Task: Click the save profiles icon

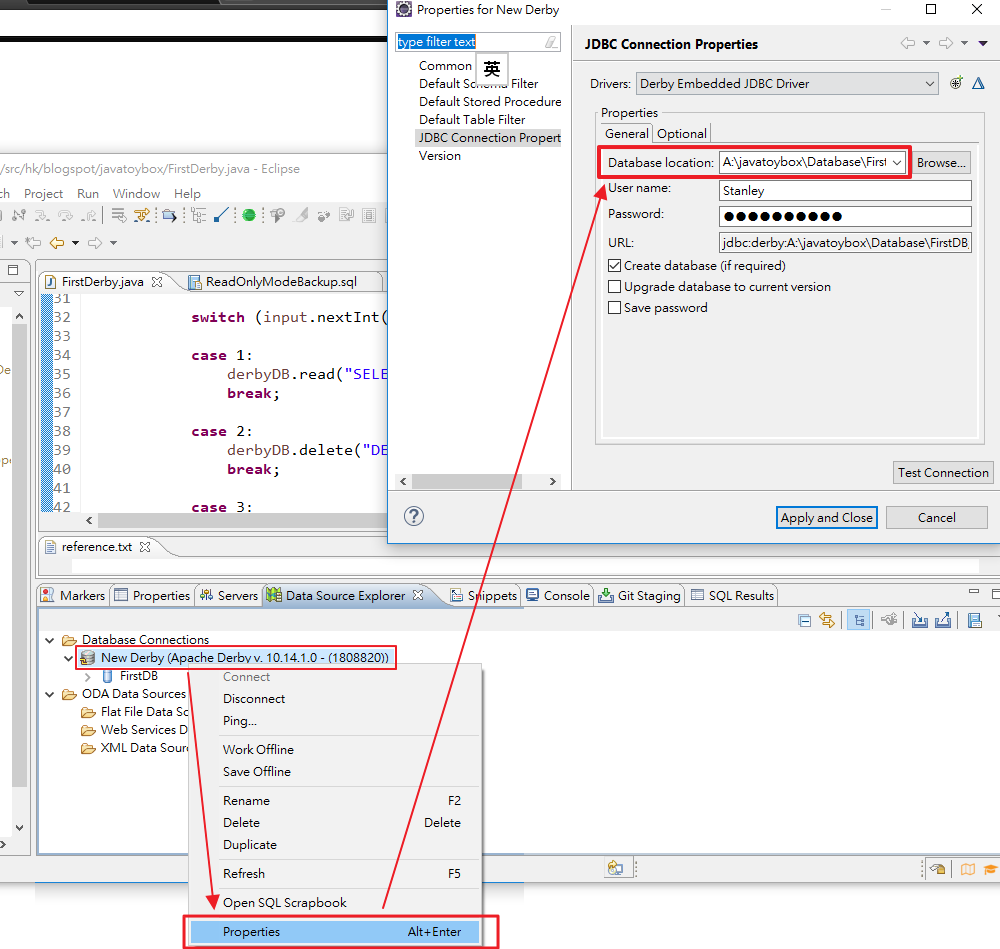Action: click(x=975, y=620)
